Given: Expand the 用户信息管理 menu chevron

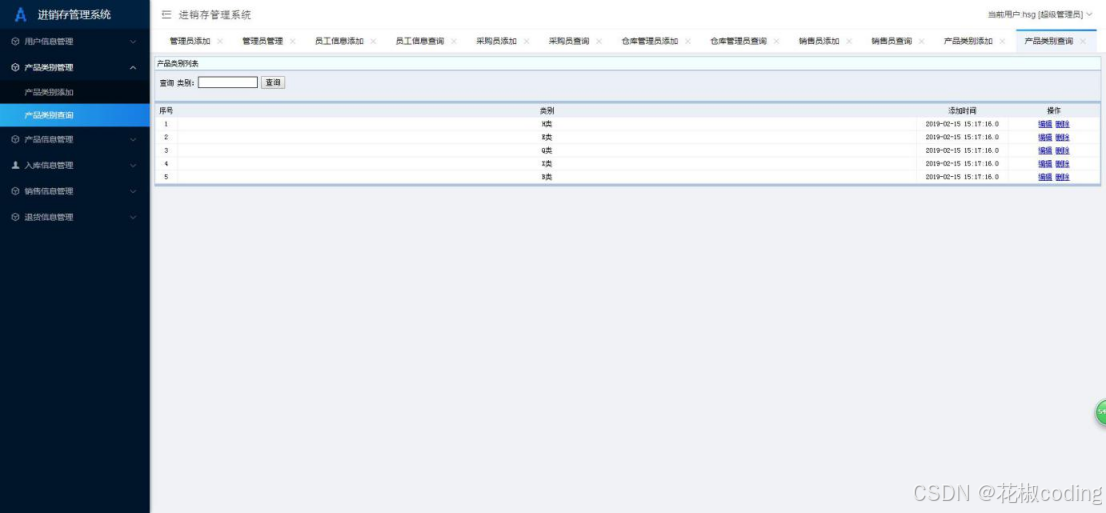Looking at the screenshot, I should pyautogui.click(x=133, y=42).
